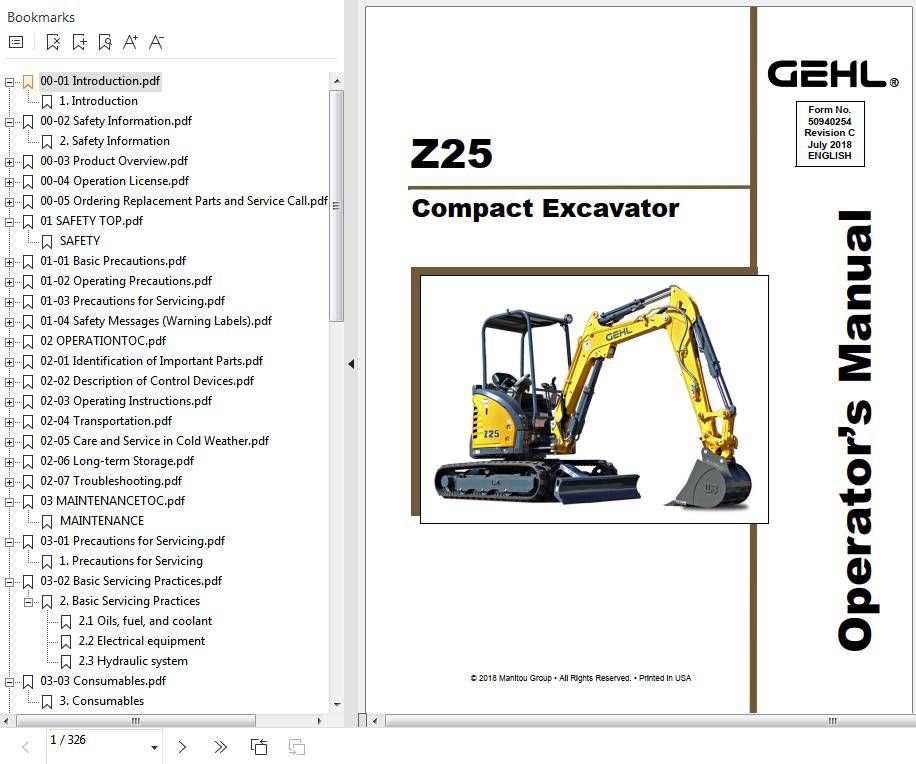The width and height of the screenshot is (916, 764).
Task: Open 02-05 Care and Service in Cold Weather.pdf
Action: point(154,441)
